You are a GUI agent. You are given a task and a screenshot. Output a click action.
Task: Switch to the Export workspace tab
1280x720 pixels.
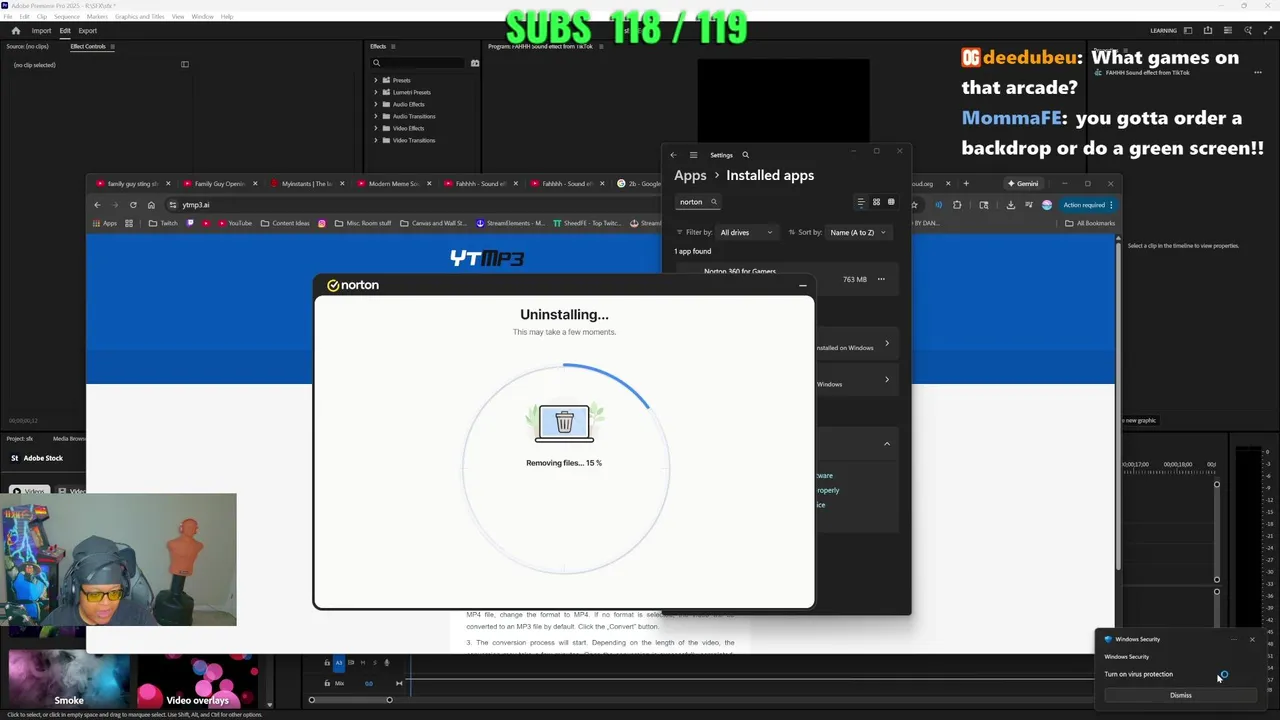point(88,31)
